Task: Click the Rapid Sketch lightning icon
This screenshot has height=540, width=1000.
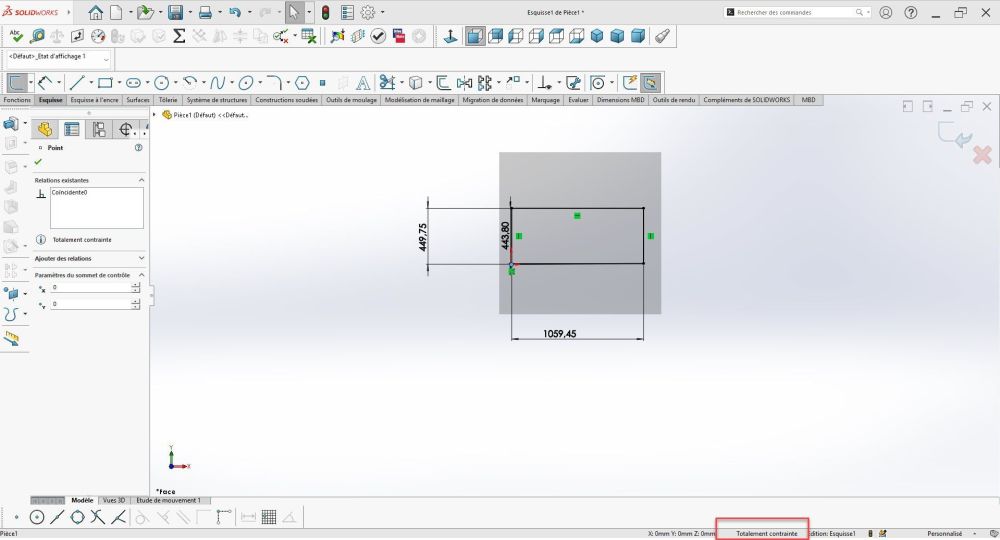Action: point(629,82)
